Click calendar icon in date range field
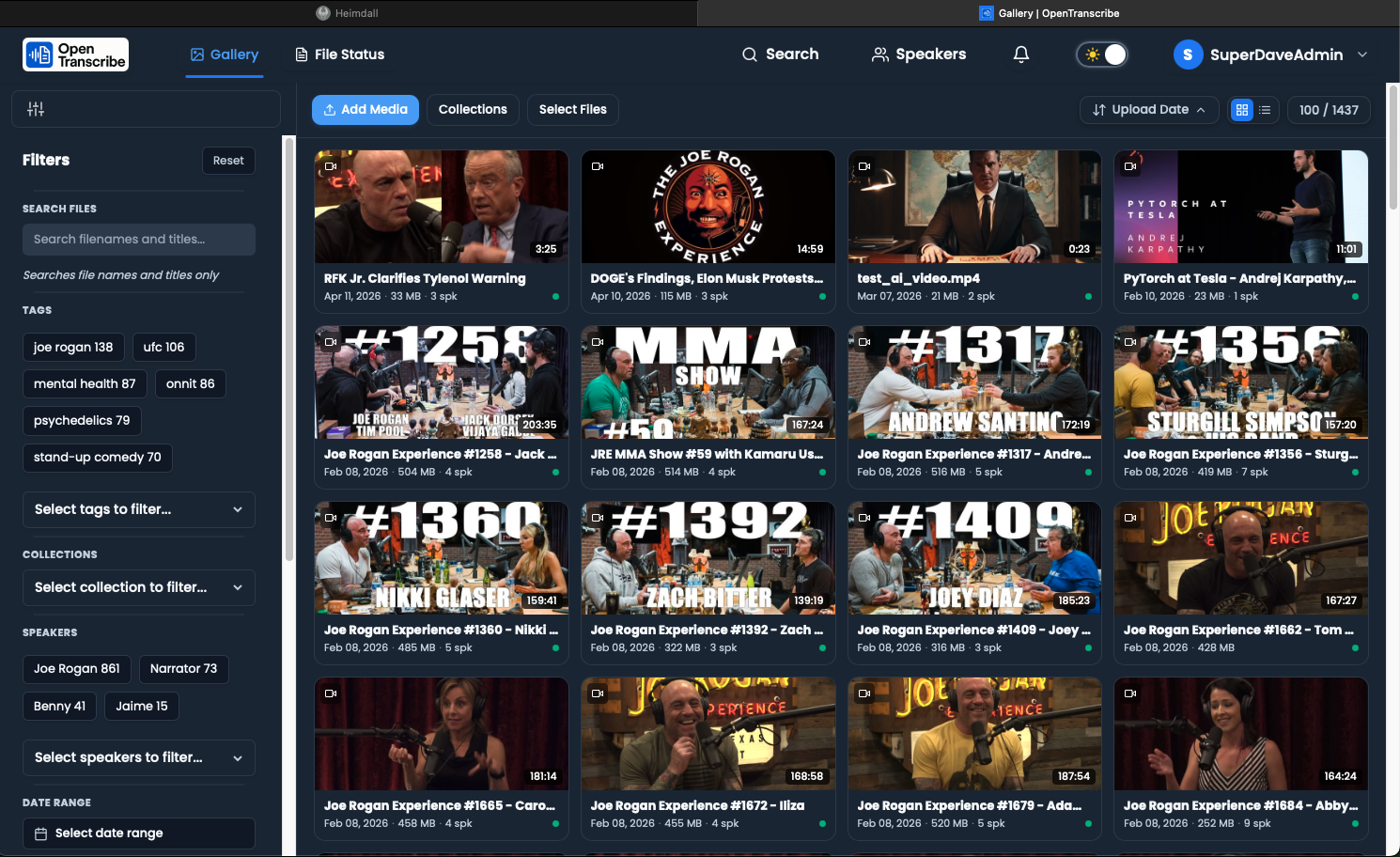1400x857 pixels. click(x=40, y=834)
